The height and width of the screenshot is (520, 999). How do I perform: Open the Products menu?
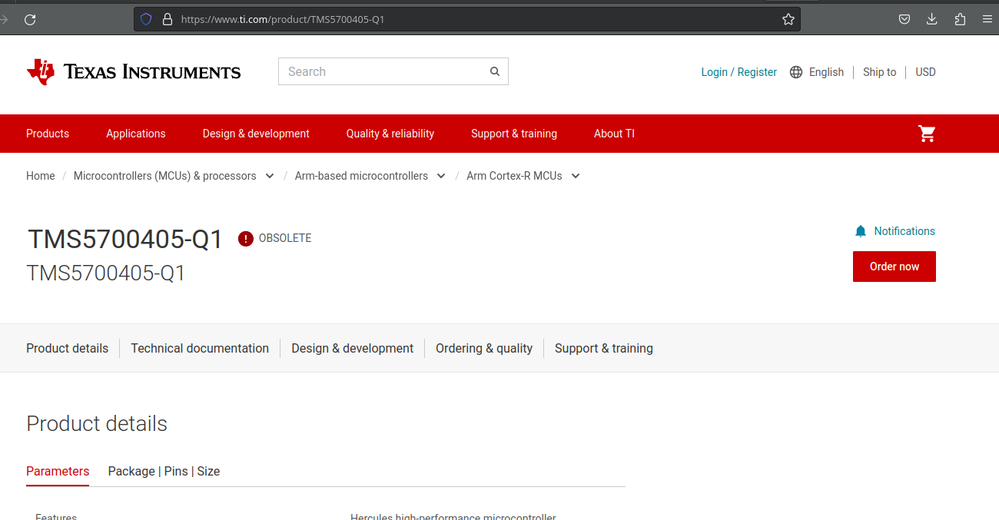click(x=48, y=133)
